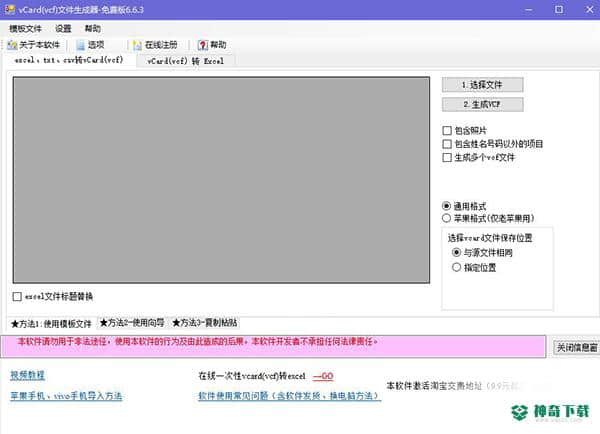The width and height of the screenshot is (600, 434).
Task: Toggle excel文件标题替换 checkbox
Action: pos(17,297)
